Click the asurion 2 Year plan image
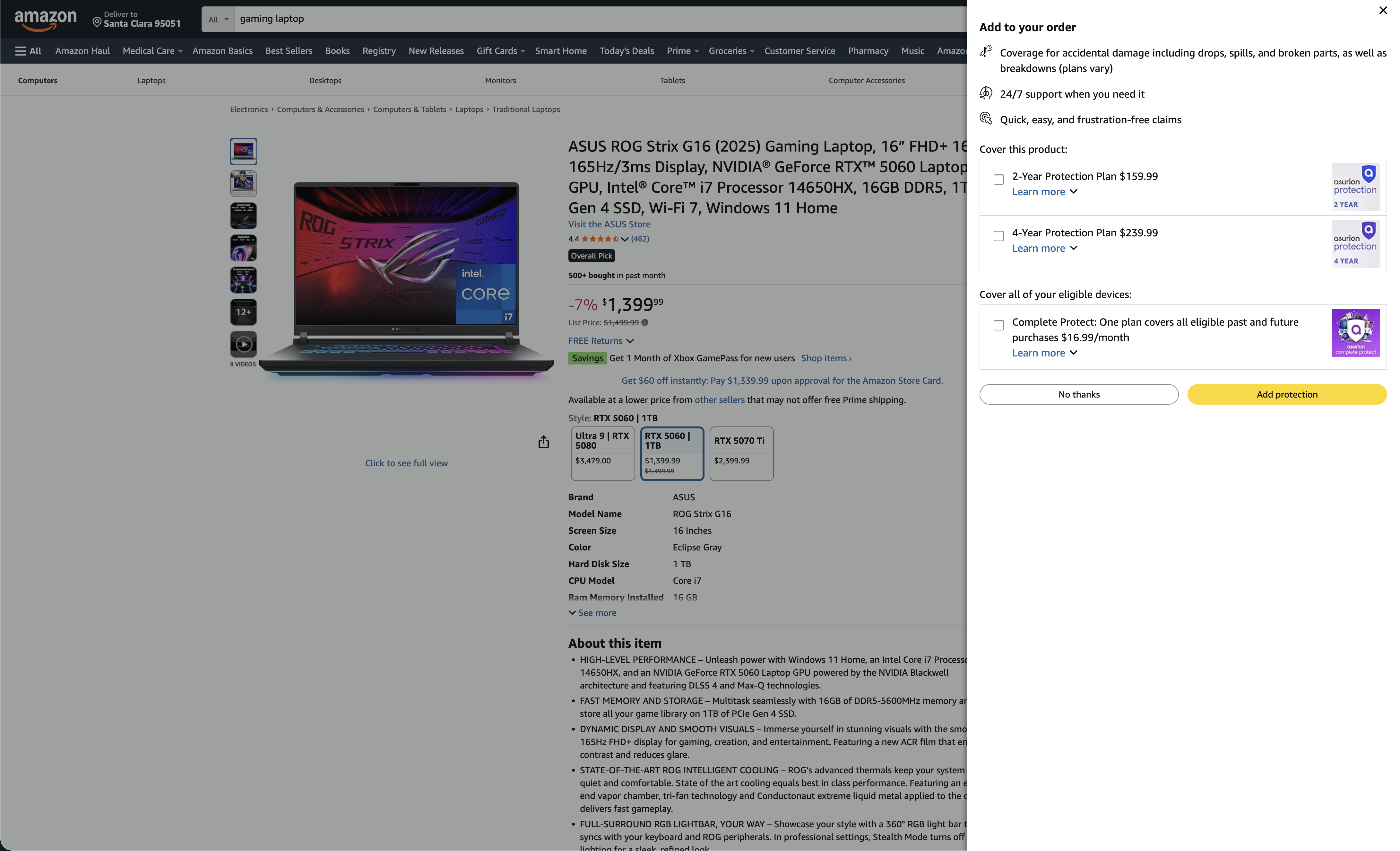Viewport: 1400px width, 851px height. pos(1355,187)
